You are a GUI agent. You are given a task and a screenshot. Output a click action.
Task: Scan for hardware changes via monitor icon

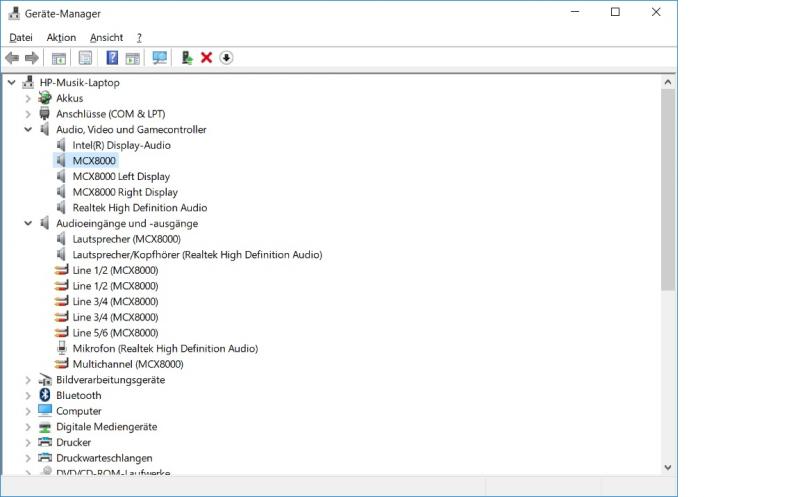(160, 58)
